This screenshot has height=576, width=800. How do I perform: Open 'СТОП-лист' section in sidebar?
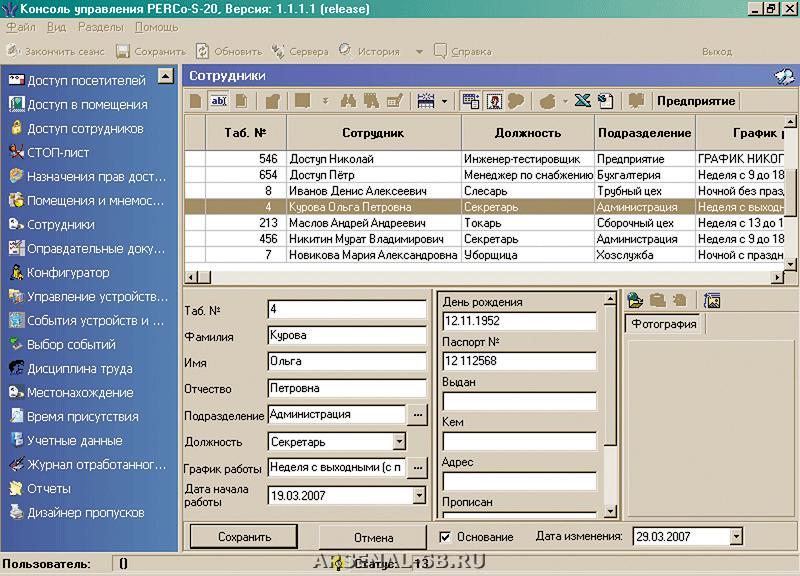coord(57,153)
